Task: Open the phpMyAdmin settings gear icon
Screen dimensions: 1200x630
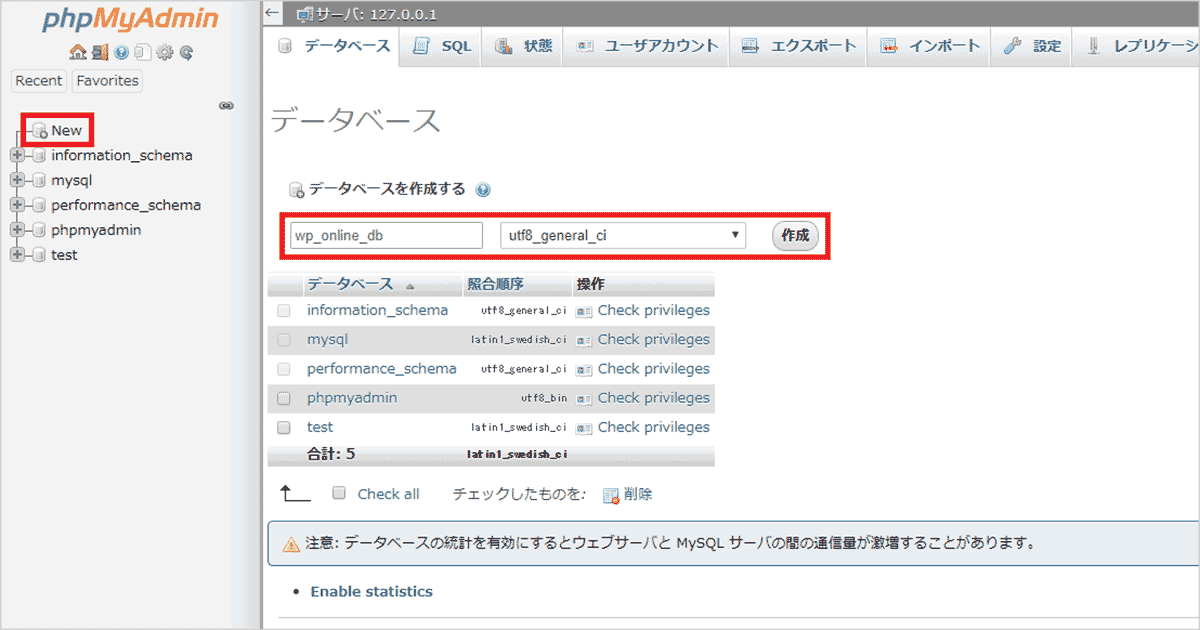Action: pyautogui.click(x=164, y=52)
